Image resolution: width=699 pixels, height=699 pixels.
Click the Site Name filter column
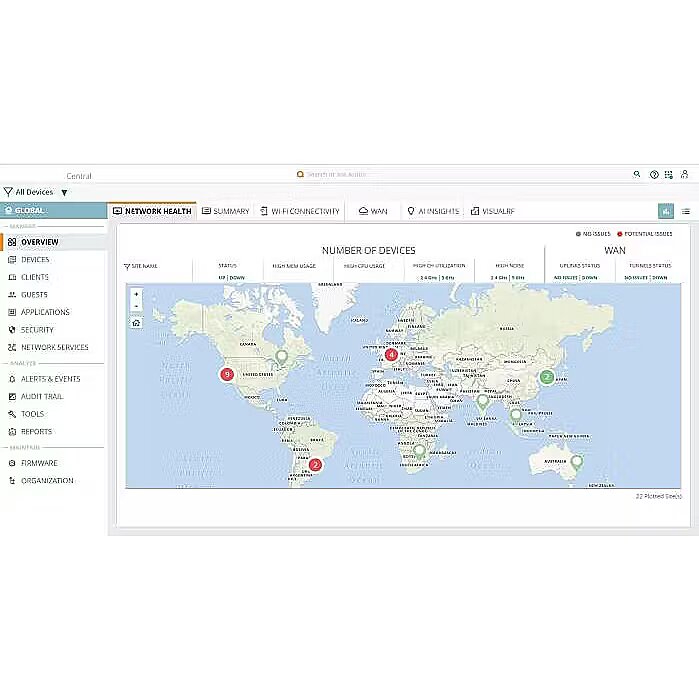point(141,266)
